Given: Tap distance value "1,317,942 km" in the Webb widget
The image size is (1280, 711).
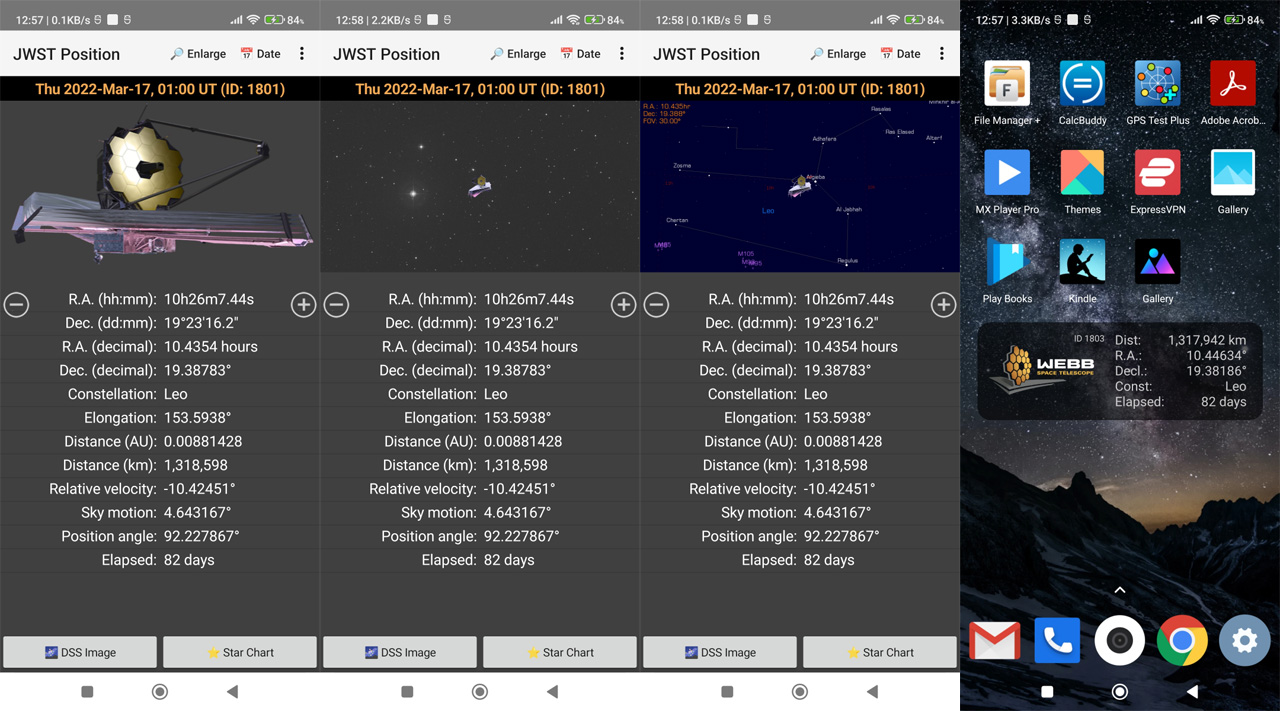Looking at the screenshot, I should pos(1206,340).
